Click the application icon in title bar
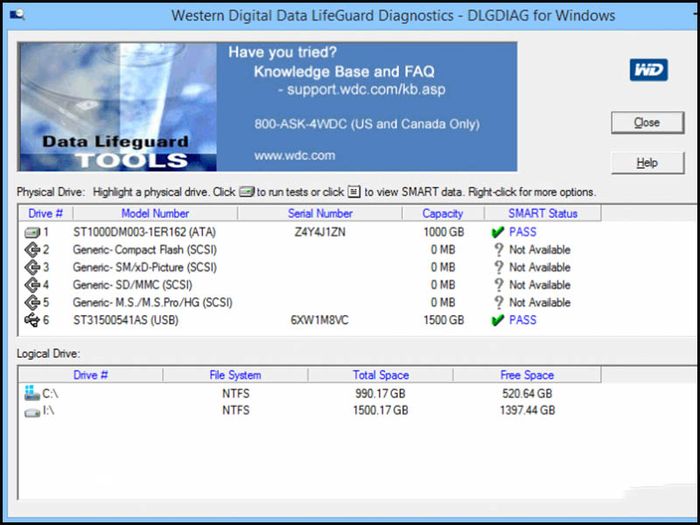The image size is (700, 525). click(17, 15)
